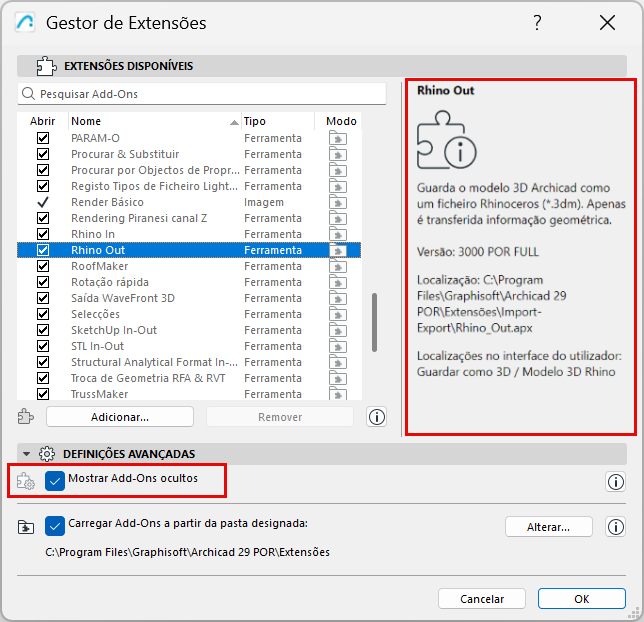This screenshot has width=644, height=622.
Task: Click the Pesquisar Add-Ons search field
Action: pos(202,94)
